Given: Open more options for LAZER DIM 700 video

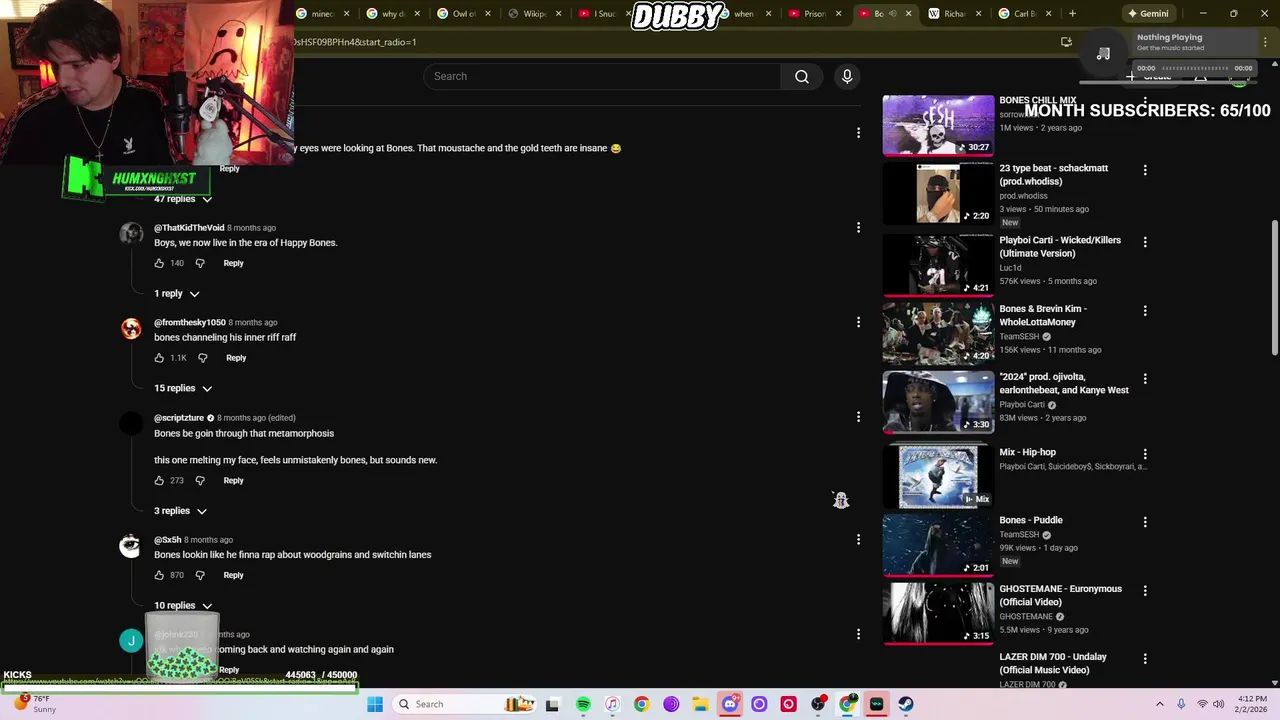Looking at the screenshot, I should 1145,659.
